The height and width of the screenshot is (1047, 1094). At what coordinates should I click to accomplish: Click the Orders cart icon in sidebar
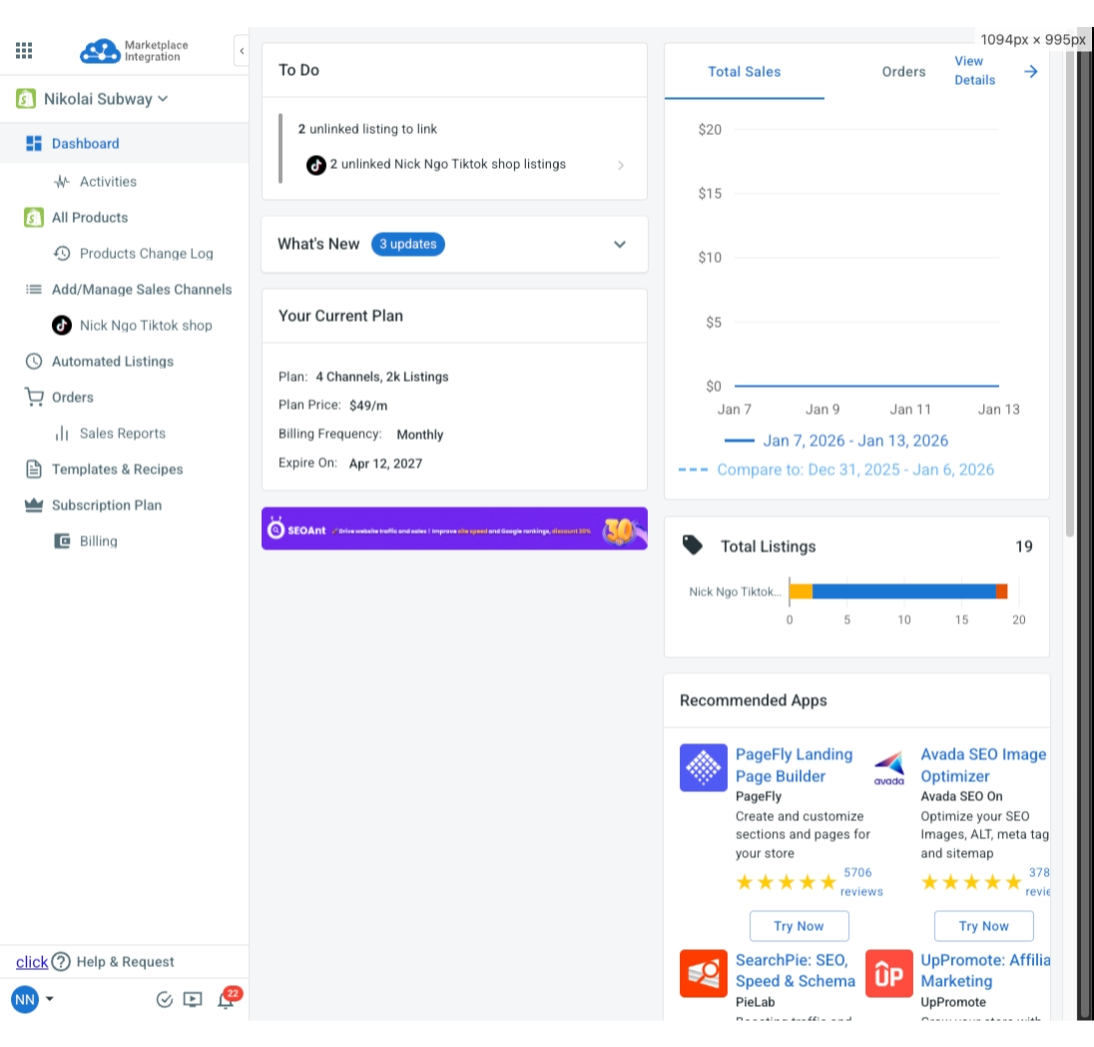pyautogui.click(x=34, y=397)
